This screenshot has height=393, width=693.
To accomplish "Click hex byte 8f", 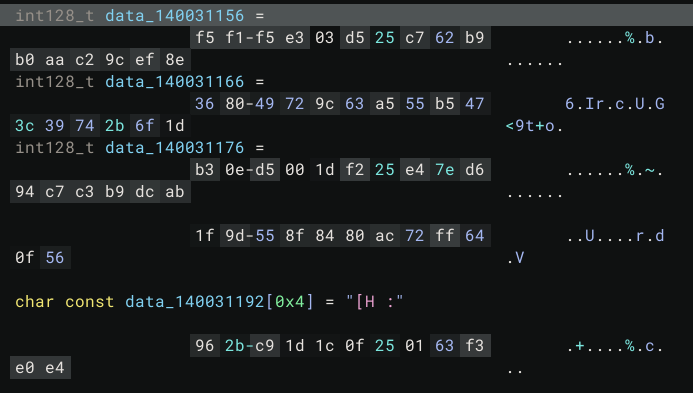I will pyautogui.click(x=294, y=236).
